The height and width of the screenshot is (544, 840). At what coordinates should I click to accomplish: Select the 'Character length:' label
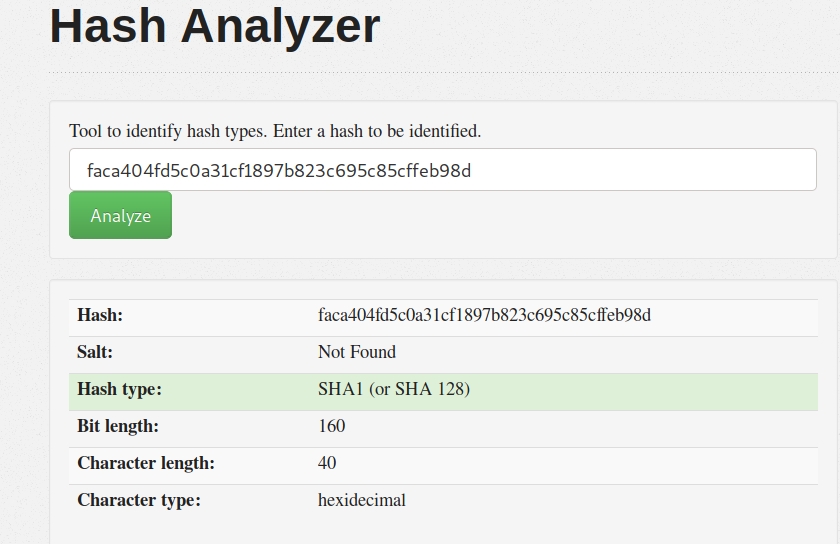146,463
